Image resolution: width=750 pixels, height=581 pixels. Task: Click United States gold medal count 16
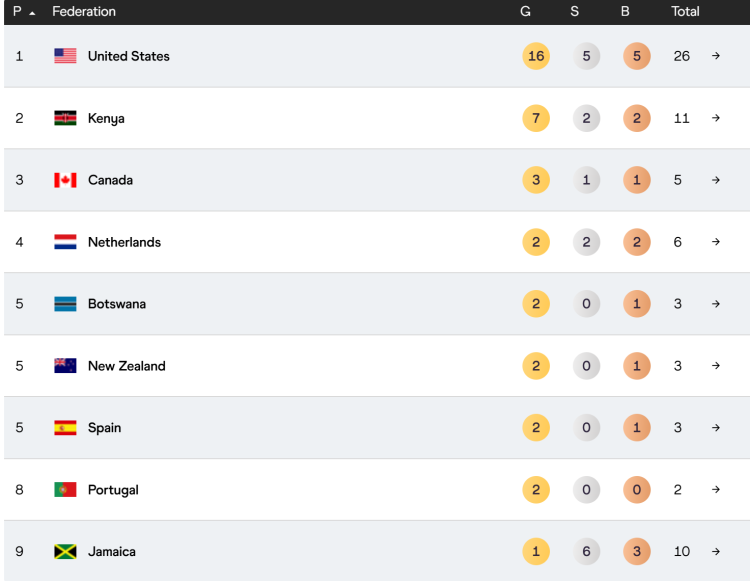click(x=536, y=56)
